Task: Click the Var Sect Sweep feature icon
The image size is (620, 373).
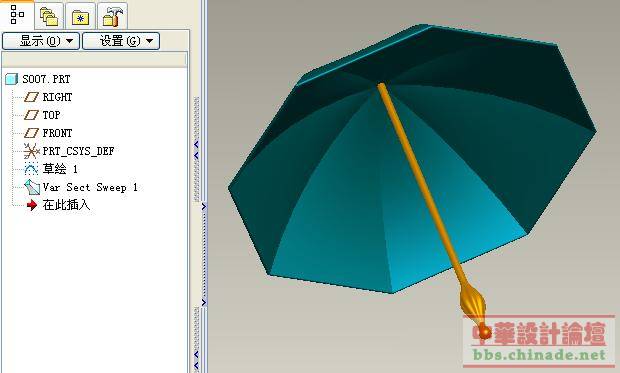Action: [32, 187]
